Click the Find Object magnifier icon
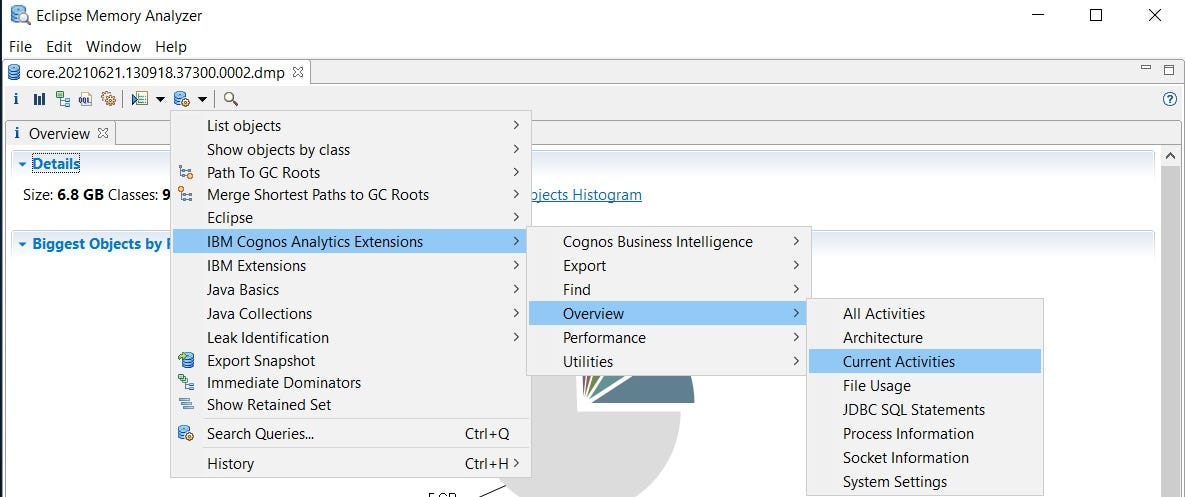1185x497 pixels. point(231,99)
